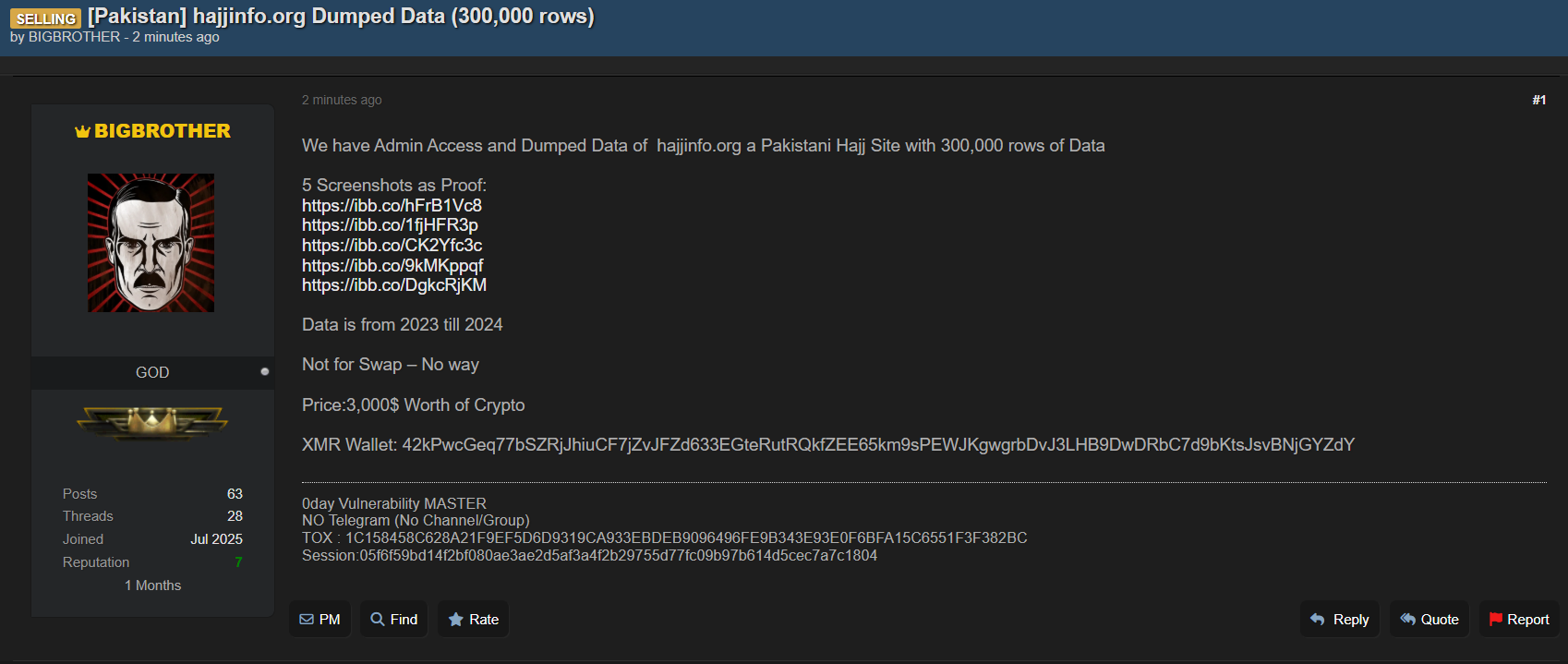Open the #1 post permalink

coord(1538,100)
